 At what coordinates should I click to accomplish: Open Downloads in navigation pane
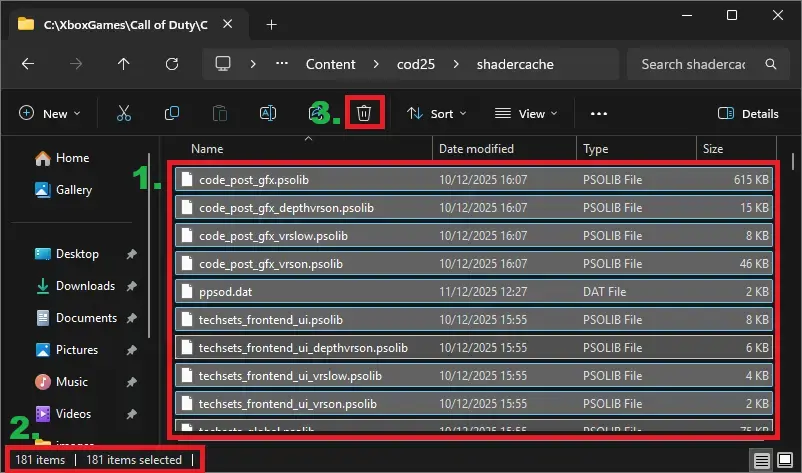coord(75,286)
